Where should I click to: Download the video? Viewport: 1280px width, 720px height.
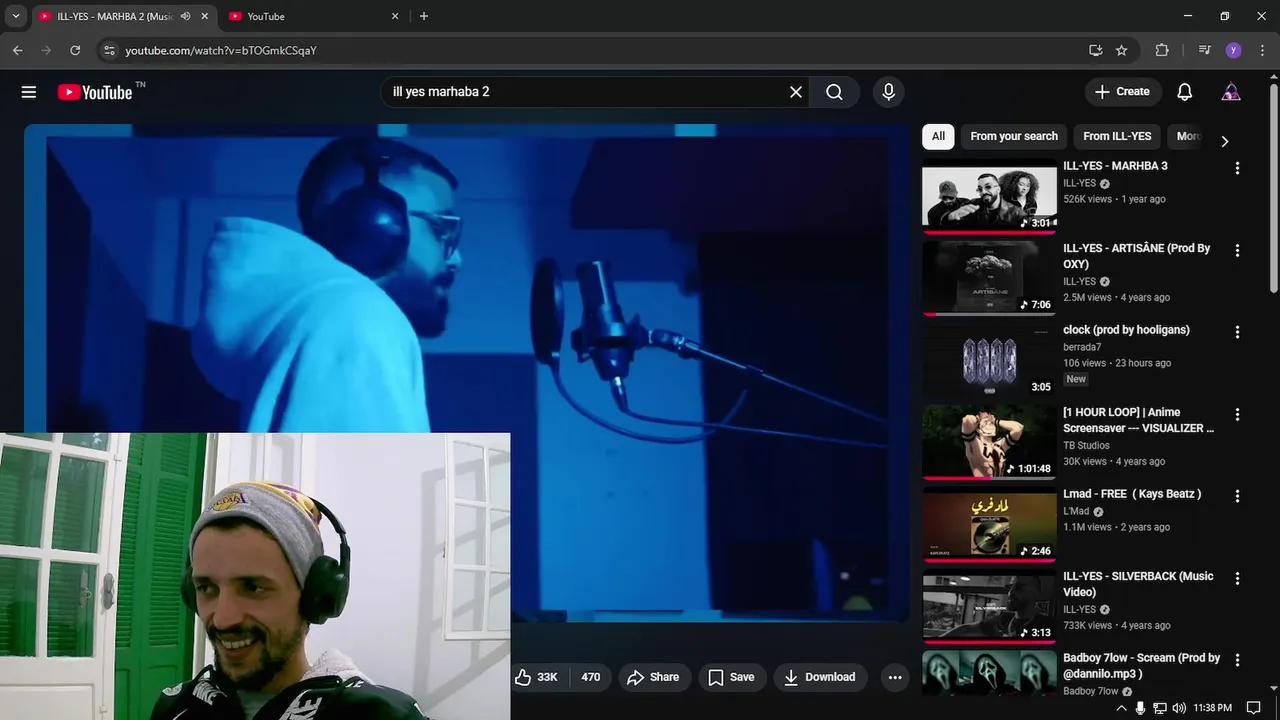pyautogui.click(x=820, y=677)
